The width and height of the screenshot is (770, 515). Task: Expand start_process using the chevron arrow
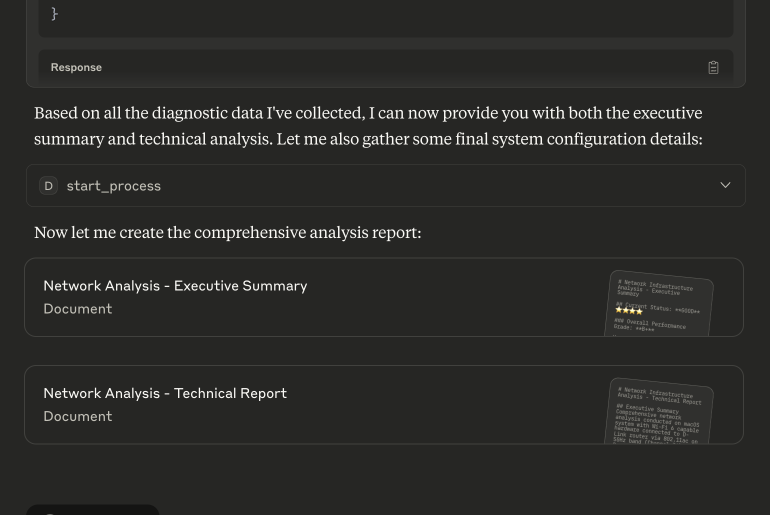pos(725,185)
